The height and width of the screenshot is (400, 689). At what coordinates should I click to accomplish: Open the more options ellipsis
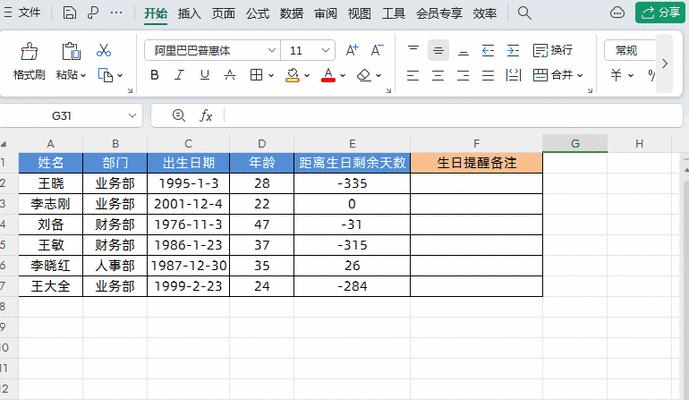click(116, 13)
